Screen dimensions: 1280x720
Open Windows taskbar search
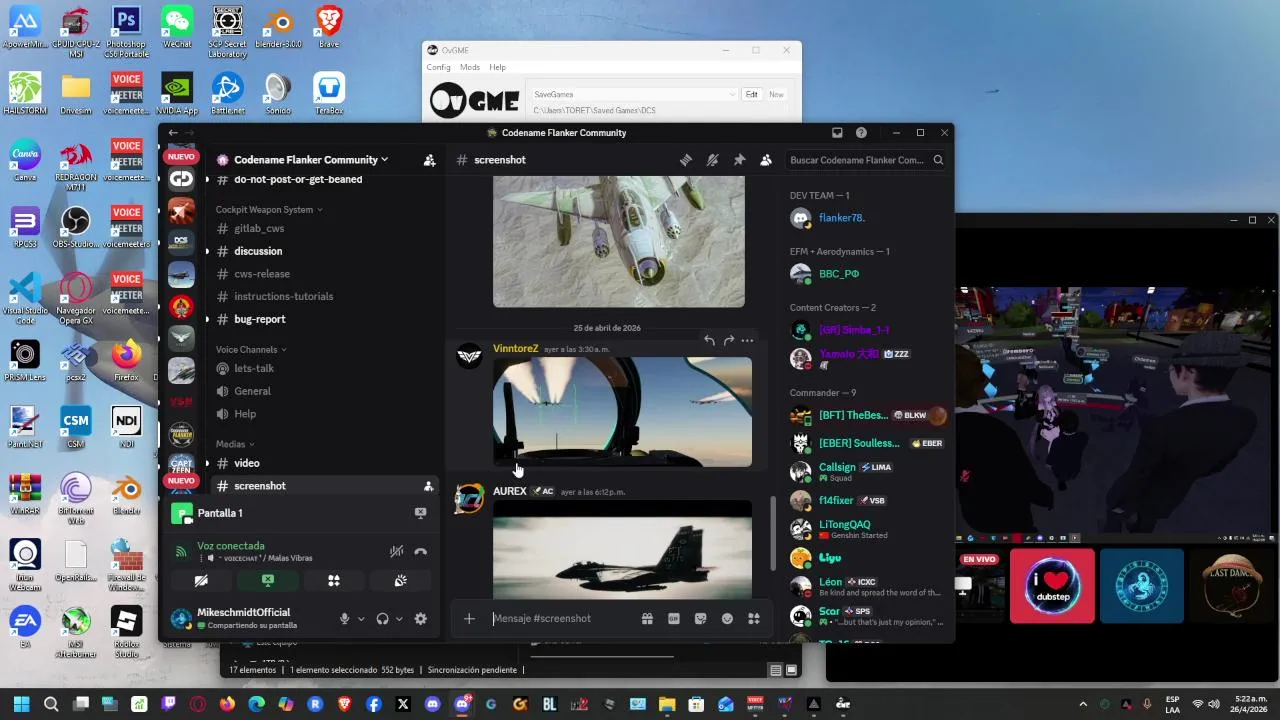click(x=52, y=704)
